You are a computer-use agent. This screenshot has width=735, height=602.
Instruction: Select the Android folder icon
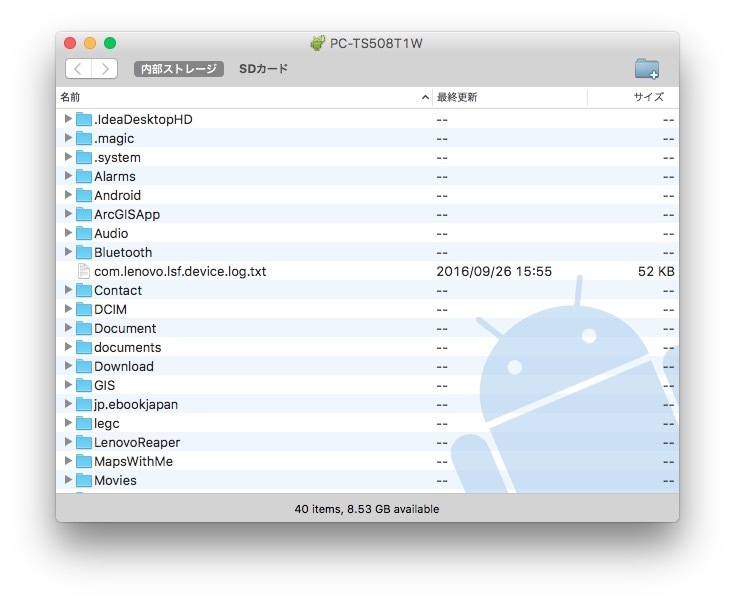coord(84,195)
